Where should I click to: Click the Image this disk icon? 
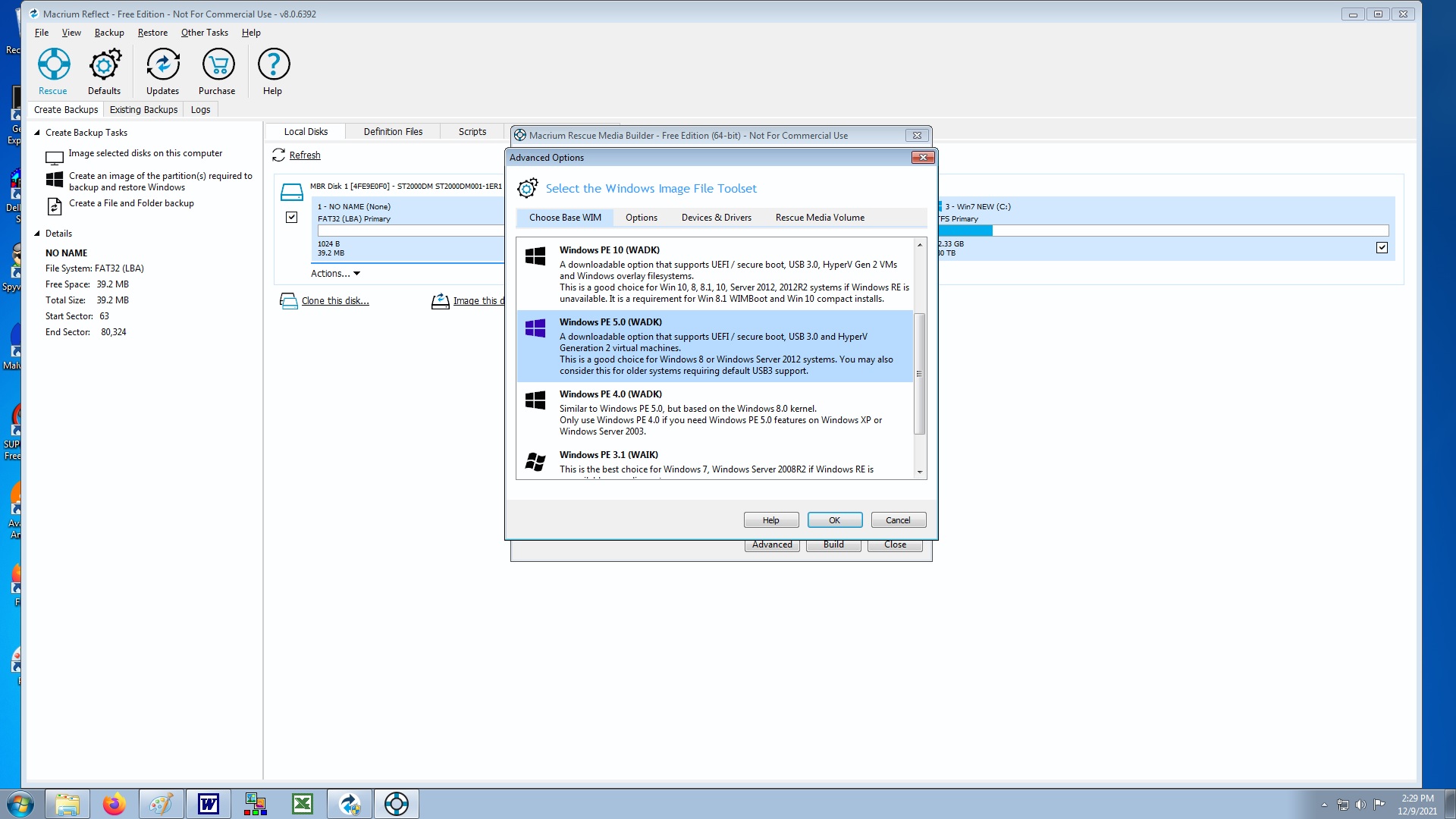pos(440,301)
